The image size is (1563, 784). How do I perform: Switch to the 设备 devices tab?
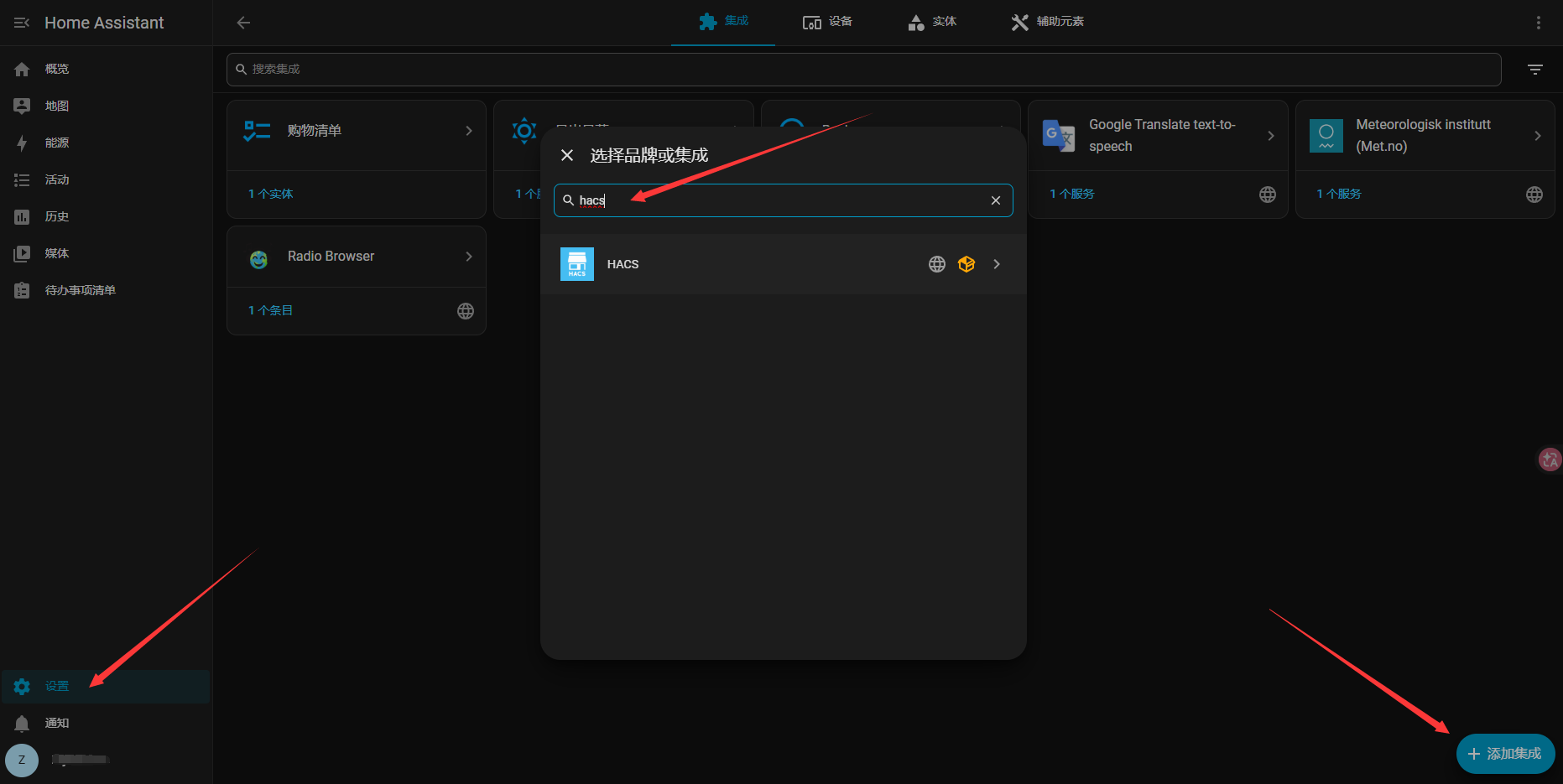pyautogui.click(x=827, y=22)
